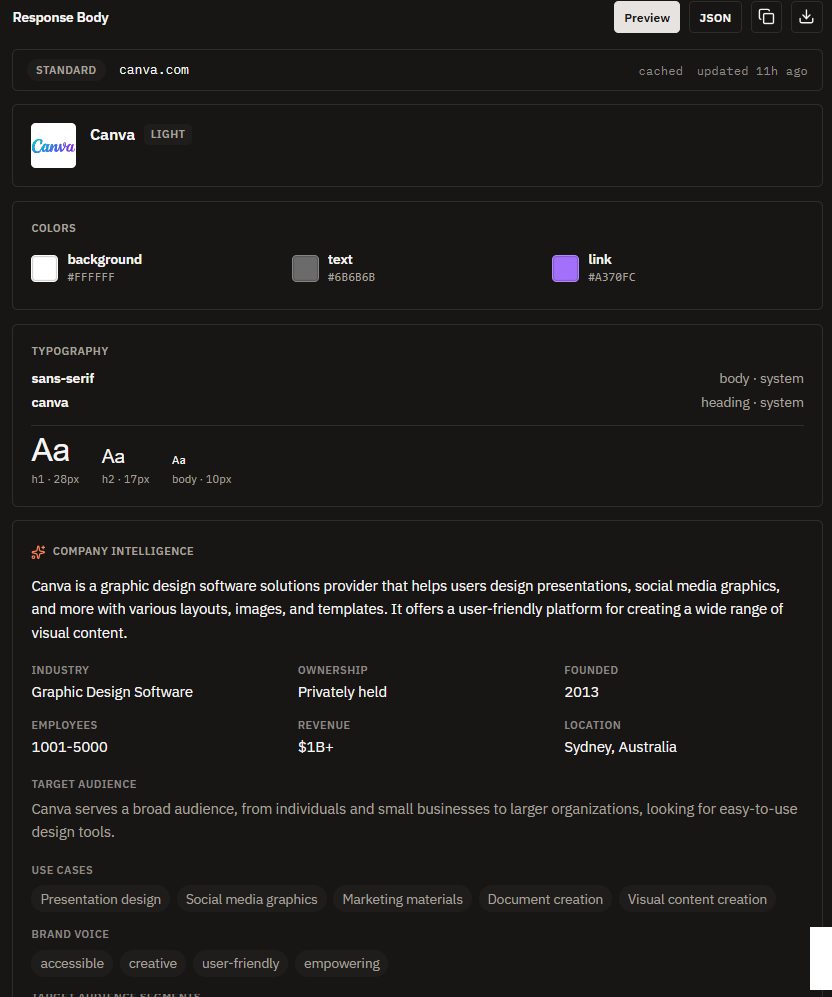Click 'updated 11h ago' timestamp
Screen dimensions: 832x997
752,71
